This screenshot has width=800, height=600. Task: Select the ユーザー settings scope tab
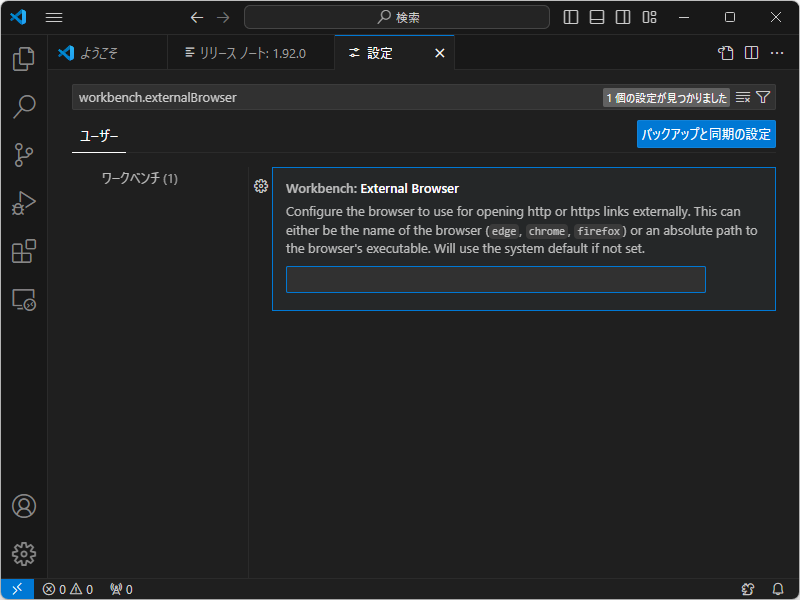point(99,136)
